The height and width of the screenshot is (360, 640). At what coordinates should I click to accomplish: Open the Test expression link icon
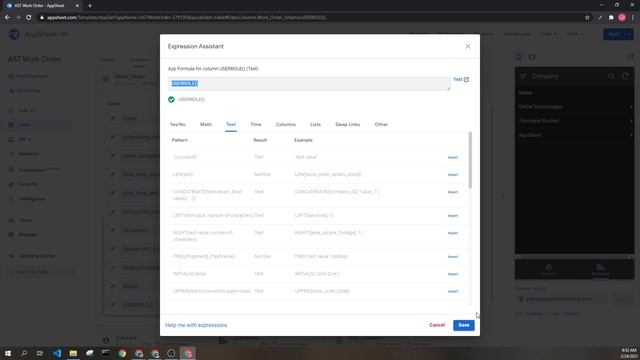[x=466, y=80]
